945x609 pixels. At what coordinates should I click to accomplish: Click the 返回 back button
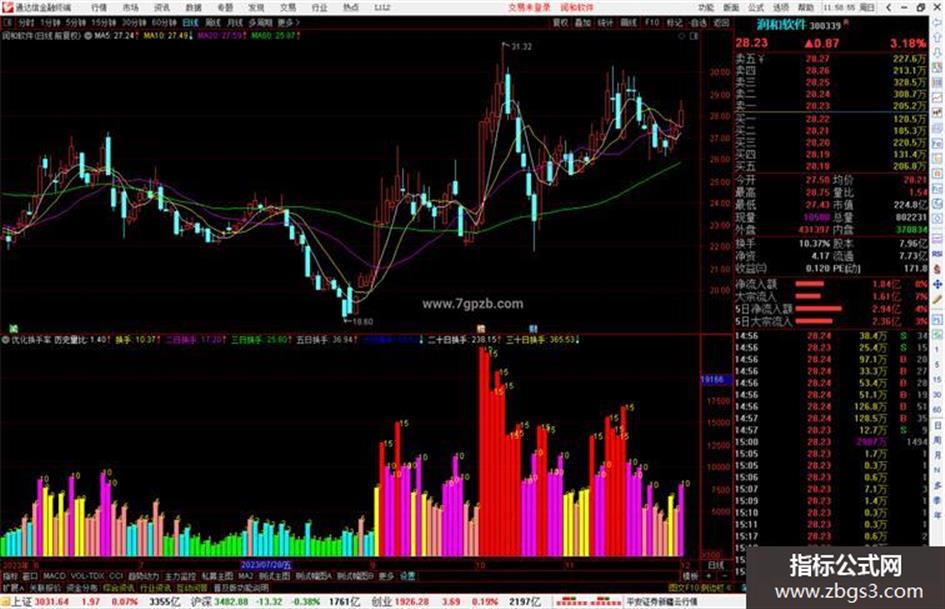click(721, 22)
